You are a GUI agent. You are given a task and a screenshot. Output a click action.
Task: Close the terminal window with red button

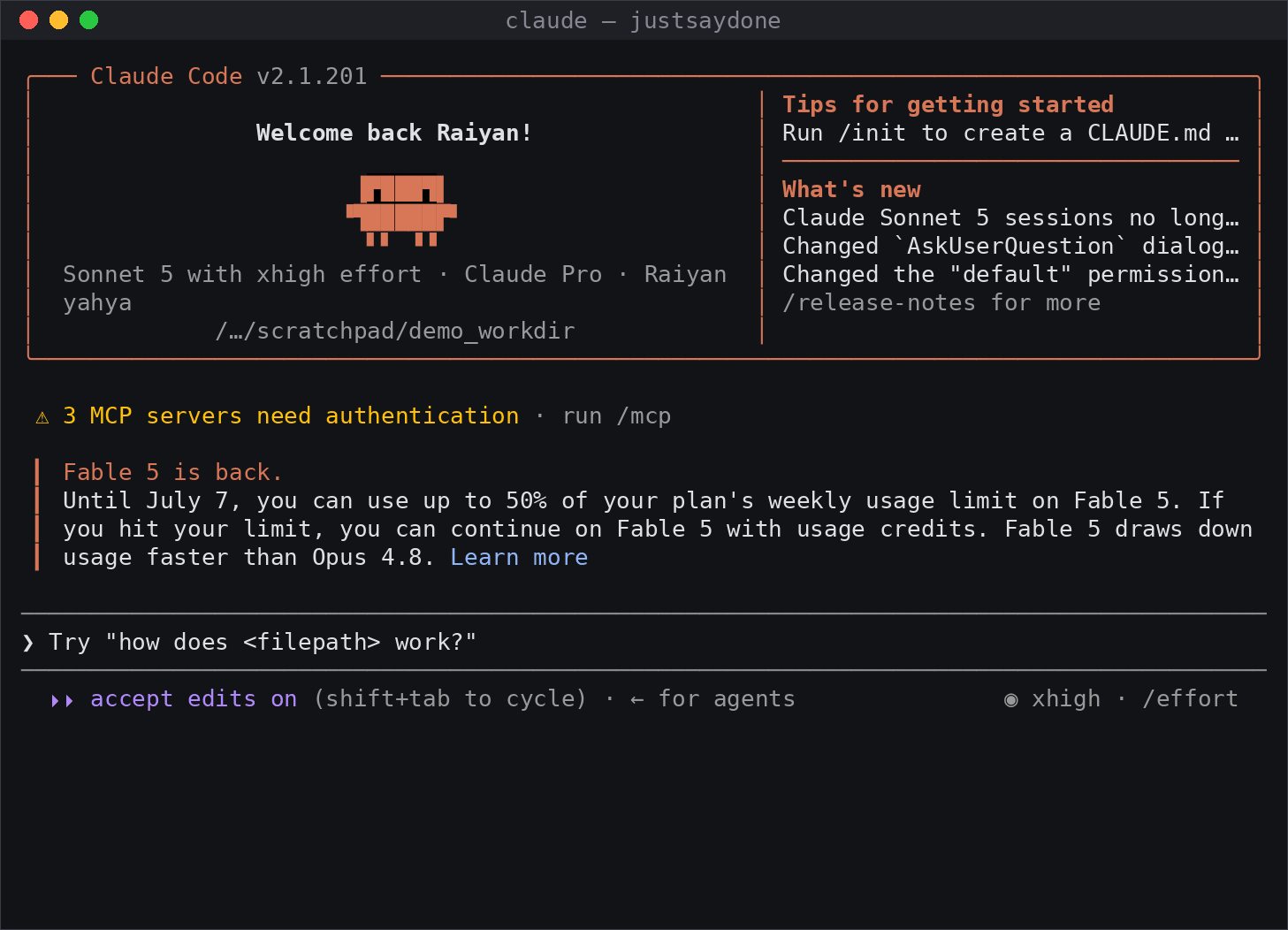pyautogui.click(x=29, y=19)
